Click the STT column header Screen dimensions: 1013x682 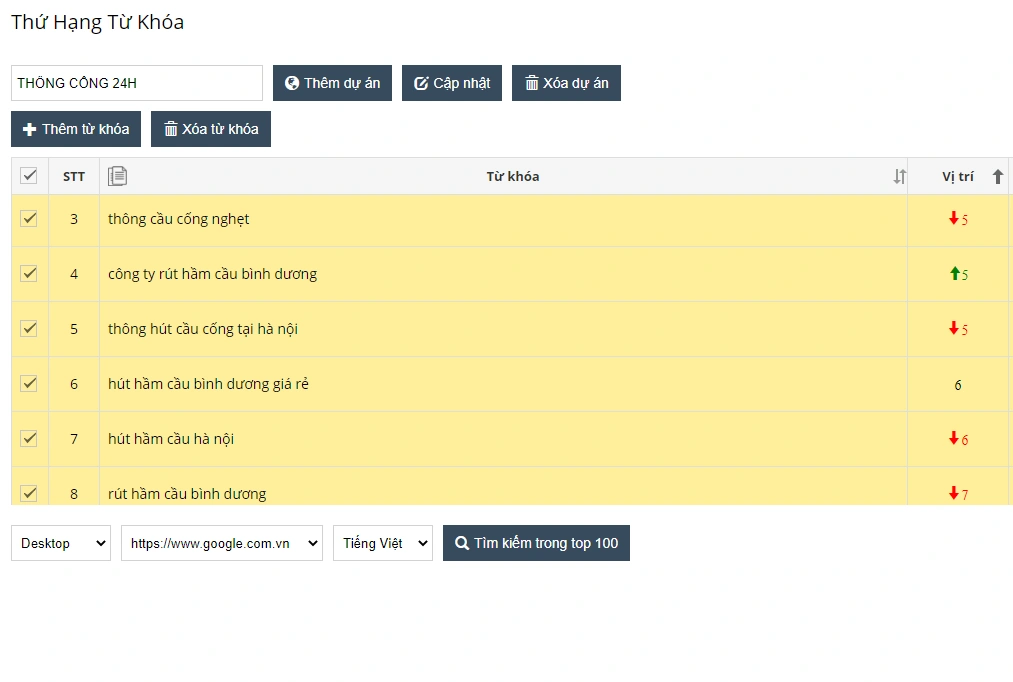point(74,177)
